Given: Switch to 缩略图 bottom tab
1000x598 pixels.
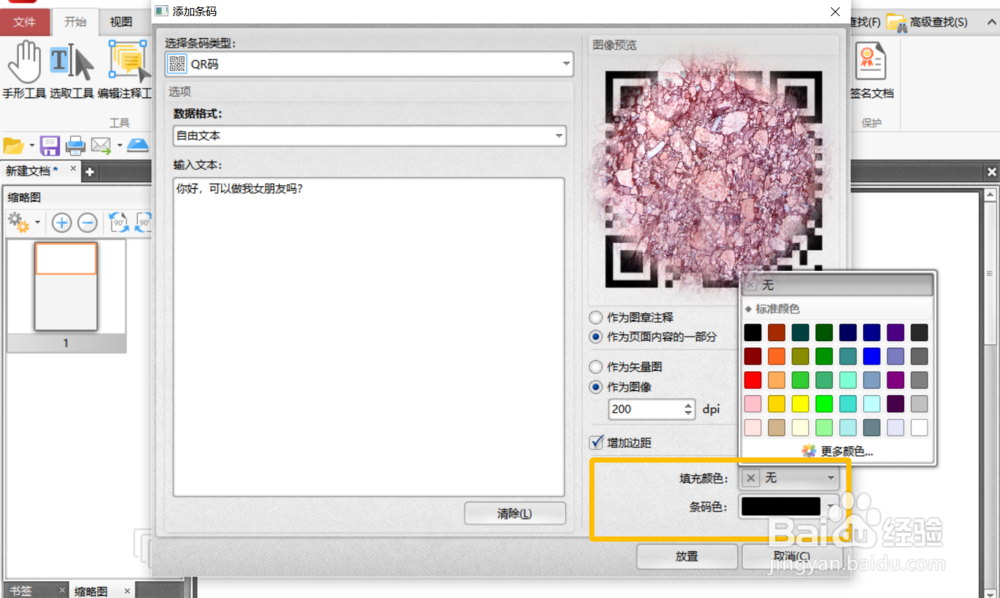Looking at the screenshot, I should pyautogui.click(x=91, y=591).
